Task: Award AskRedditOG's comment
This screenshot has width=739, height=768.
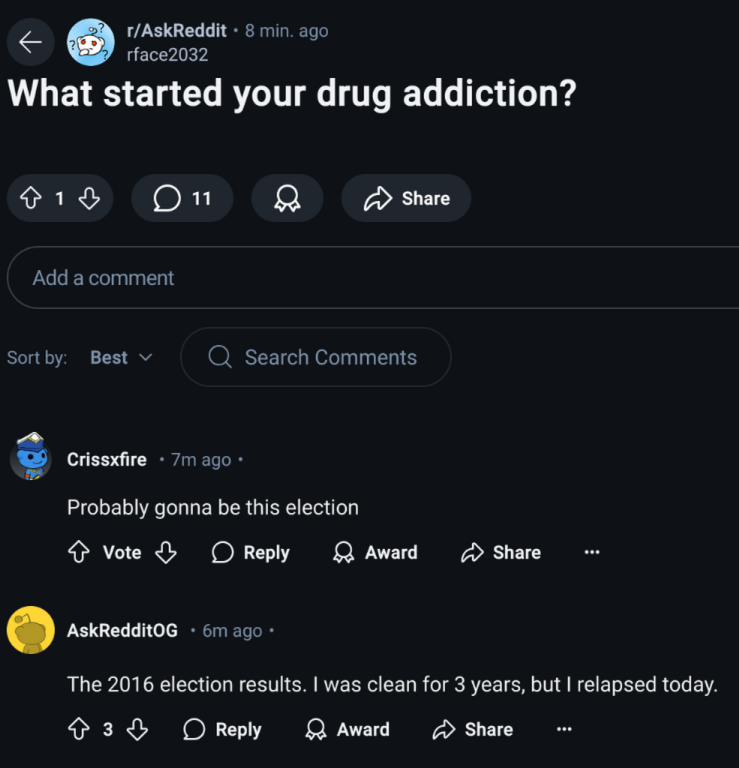Action: click(x=347, y=730)
